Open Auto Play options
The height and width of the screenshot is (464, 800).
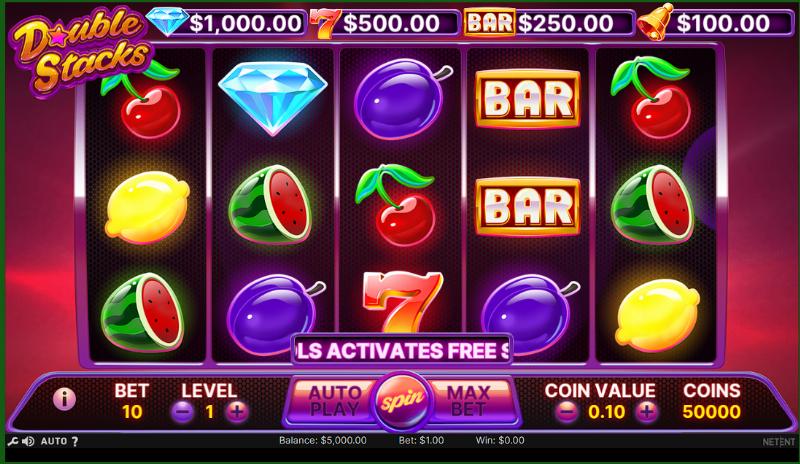[333, 401]
